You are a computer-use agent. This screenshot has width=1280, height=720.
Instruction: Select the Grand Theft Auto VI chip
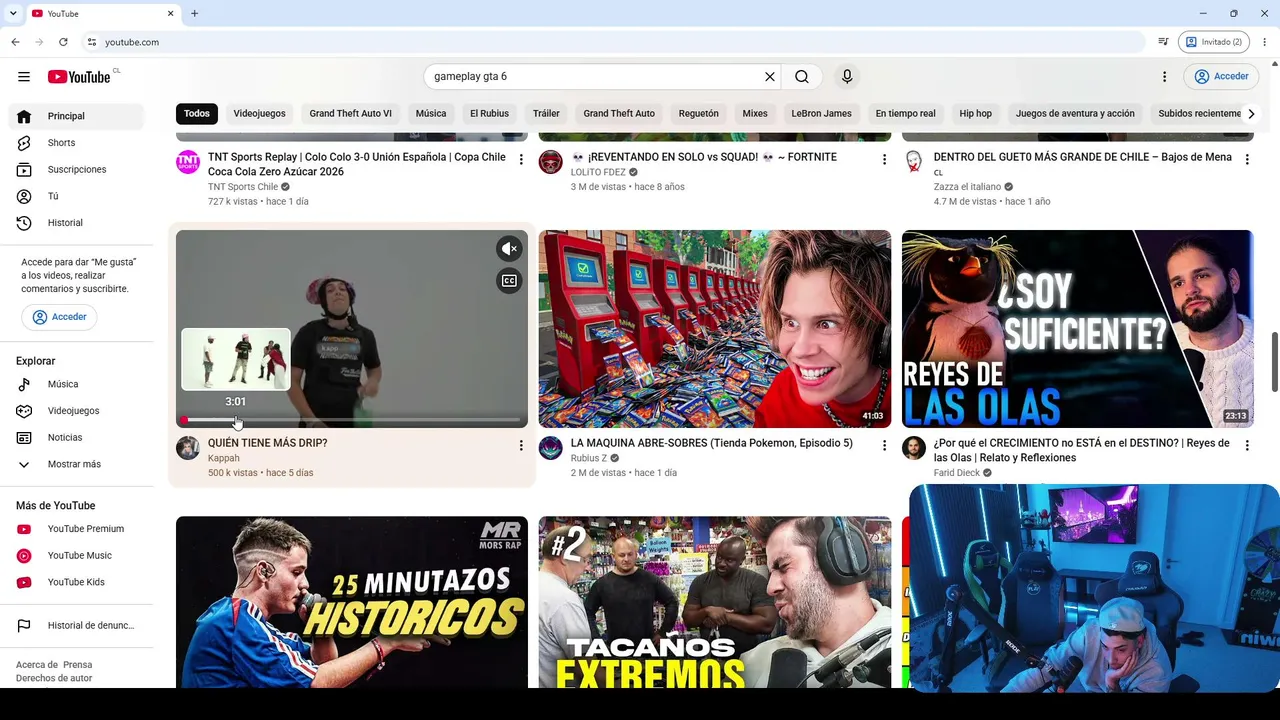coord(350,114)
